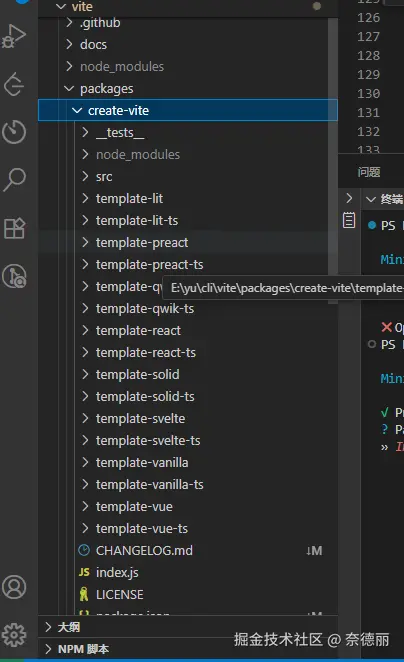Click the clipboard icon beside the terminal
The height and width of the screenshot is (662, 404).
click(x=349, y=220)
